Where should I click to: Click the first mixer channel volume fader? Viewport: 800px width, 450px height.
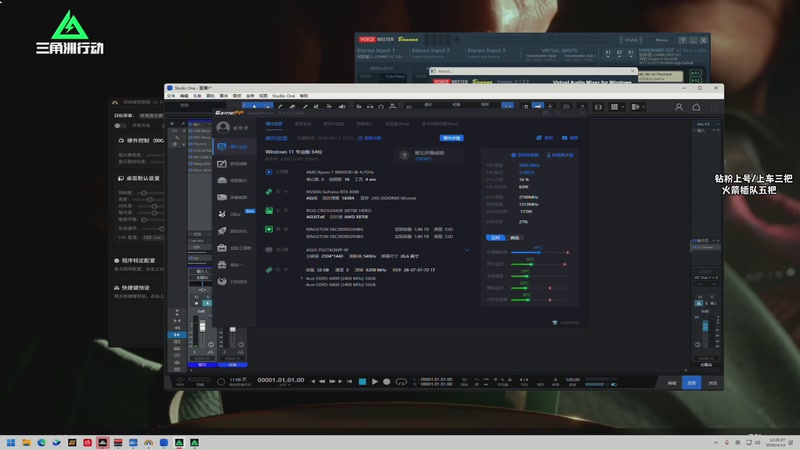point(202,327)
